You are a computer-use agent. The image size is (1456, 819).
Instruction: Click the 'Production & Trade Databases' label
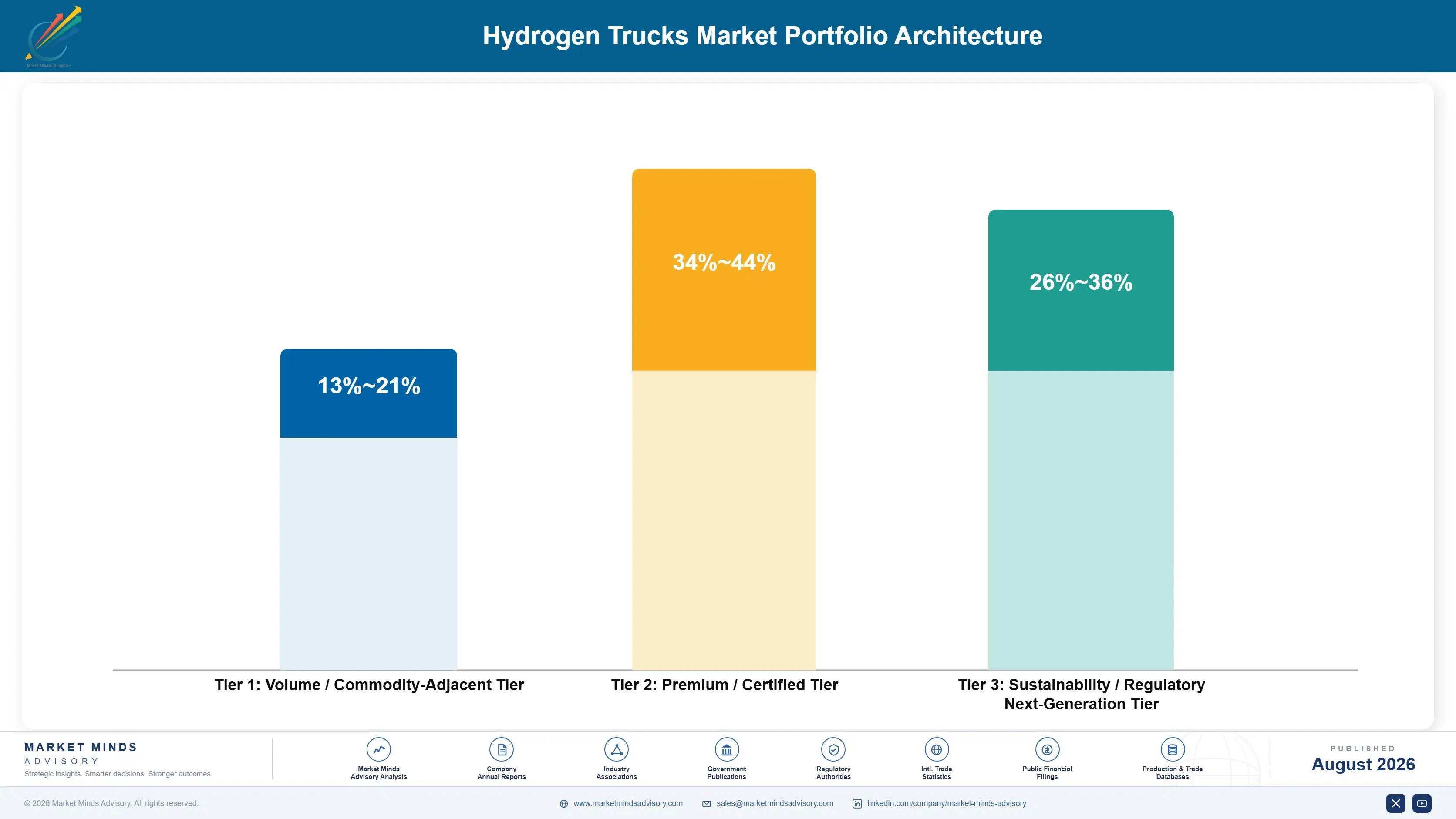click(1172, 773)
